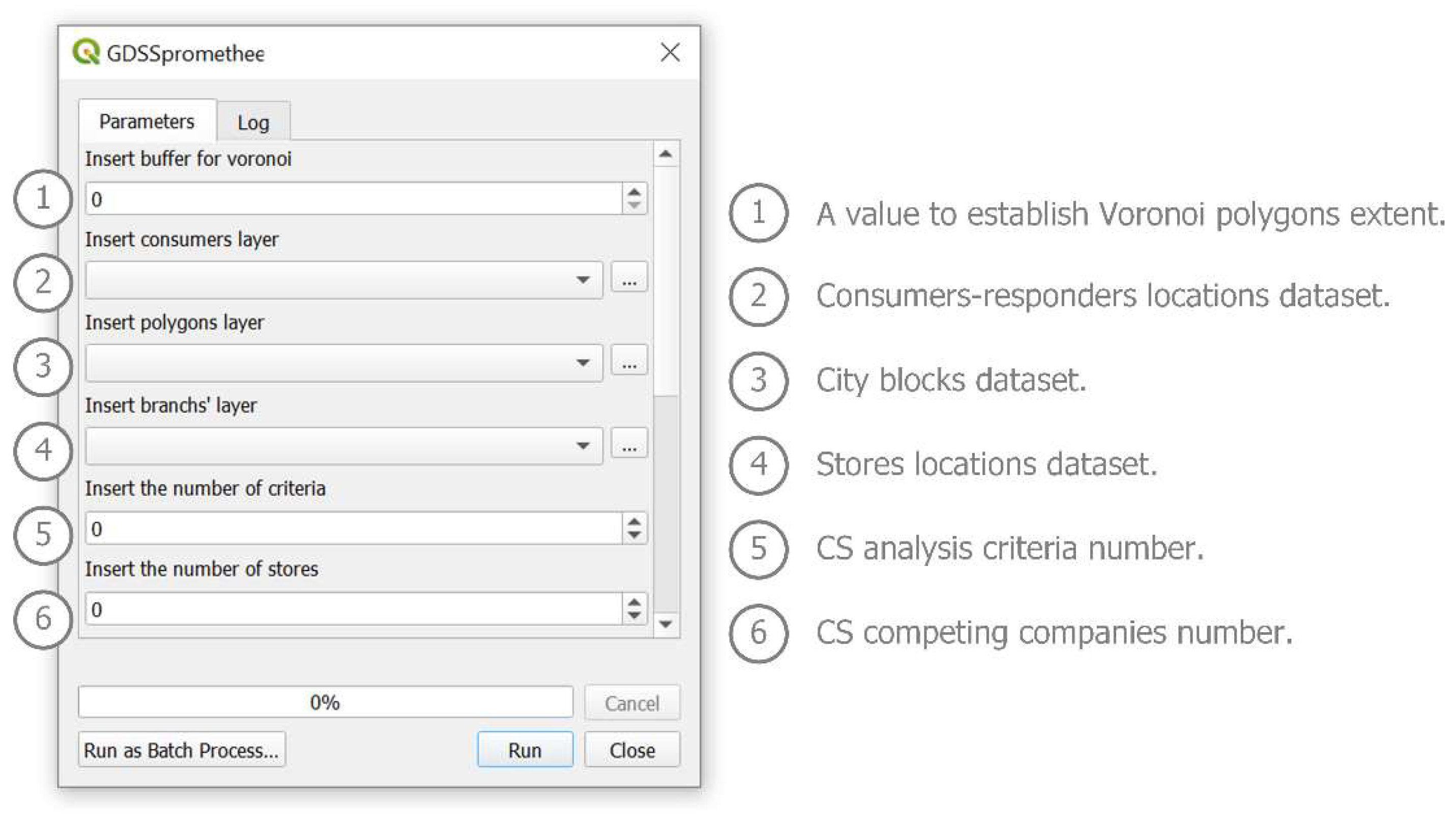The height and width of the screenshot is (820, 1456).
Task: Decrease the voronoi buffer value with down arrow
Action: (x=634, y=205)
